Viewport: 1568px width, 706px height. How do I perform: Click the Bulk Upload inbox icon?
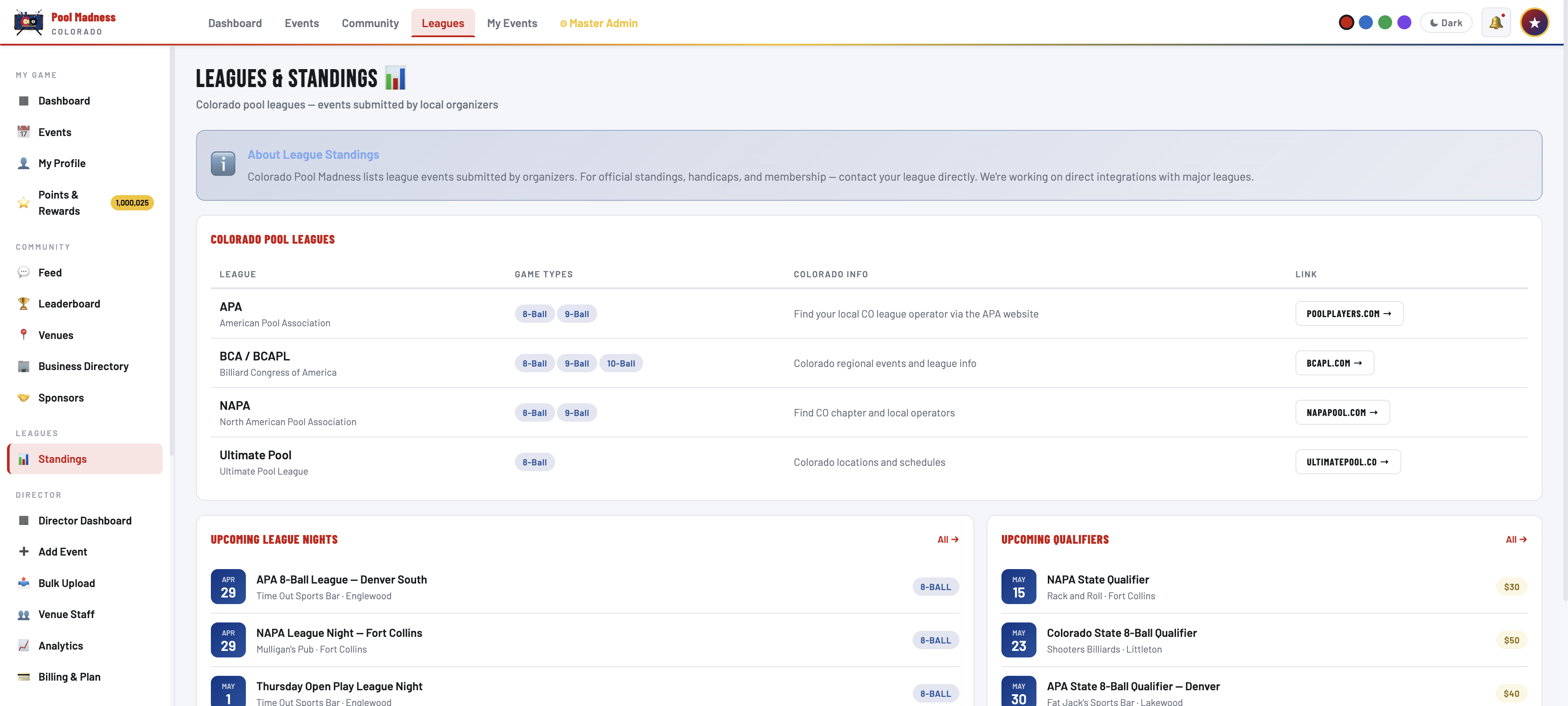click(24, 583)
